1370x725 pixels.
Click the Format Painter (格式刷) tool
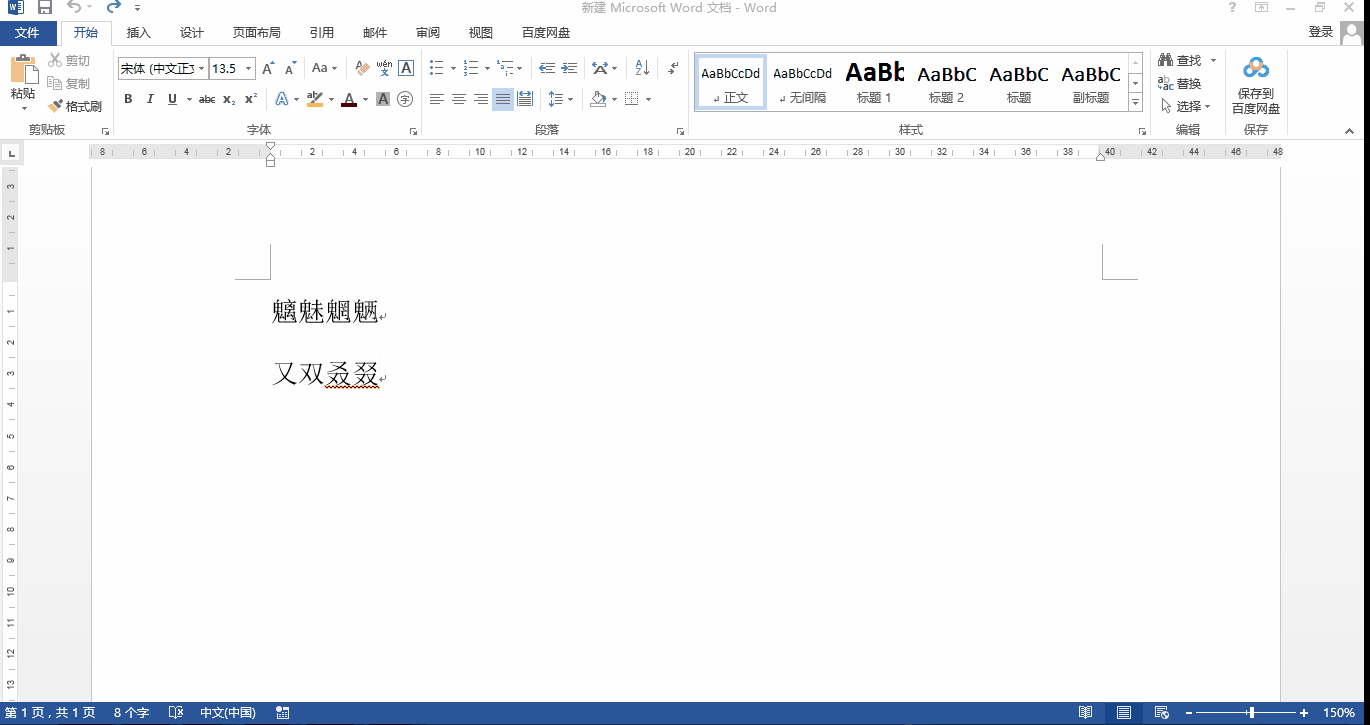pos(76,106)
